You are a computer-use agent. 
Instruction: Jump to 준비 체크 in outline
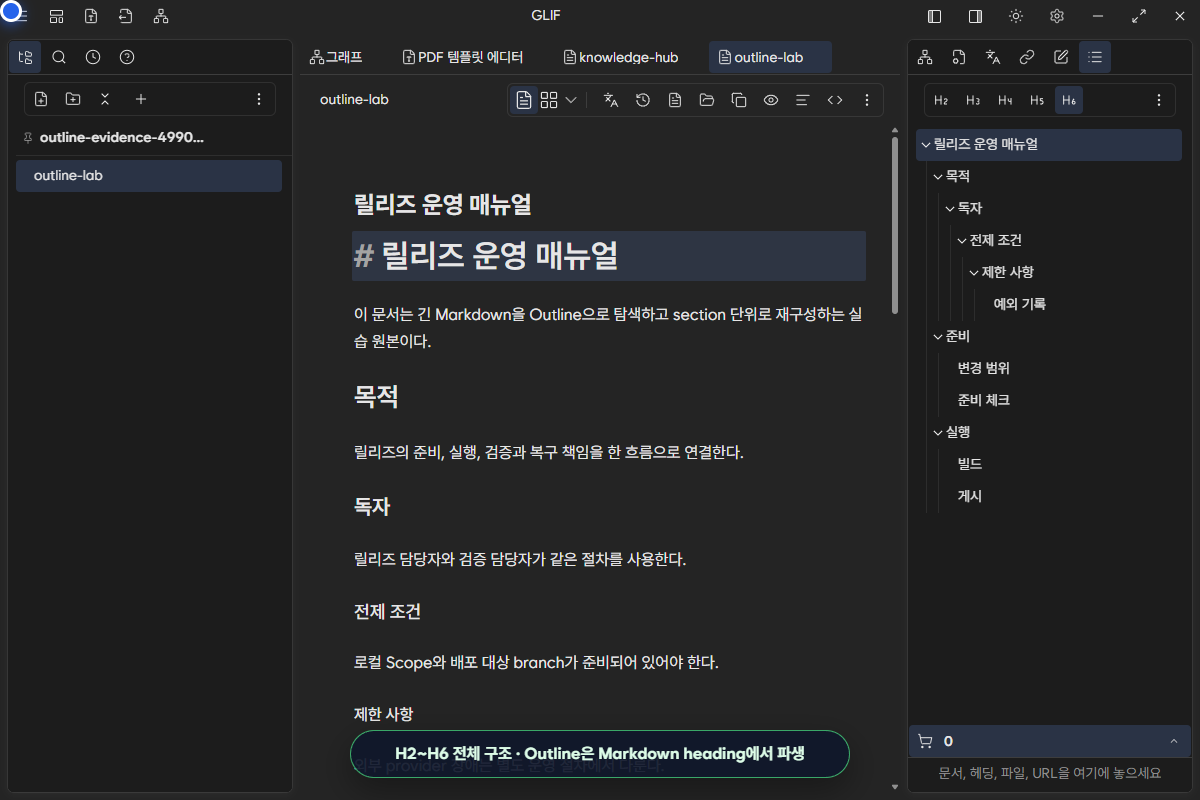[x=983, y=400]
